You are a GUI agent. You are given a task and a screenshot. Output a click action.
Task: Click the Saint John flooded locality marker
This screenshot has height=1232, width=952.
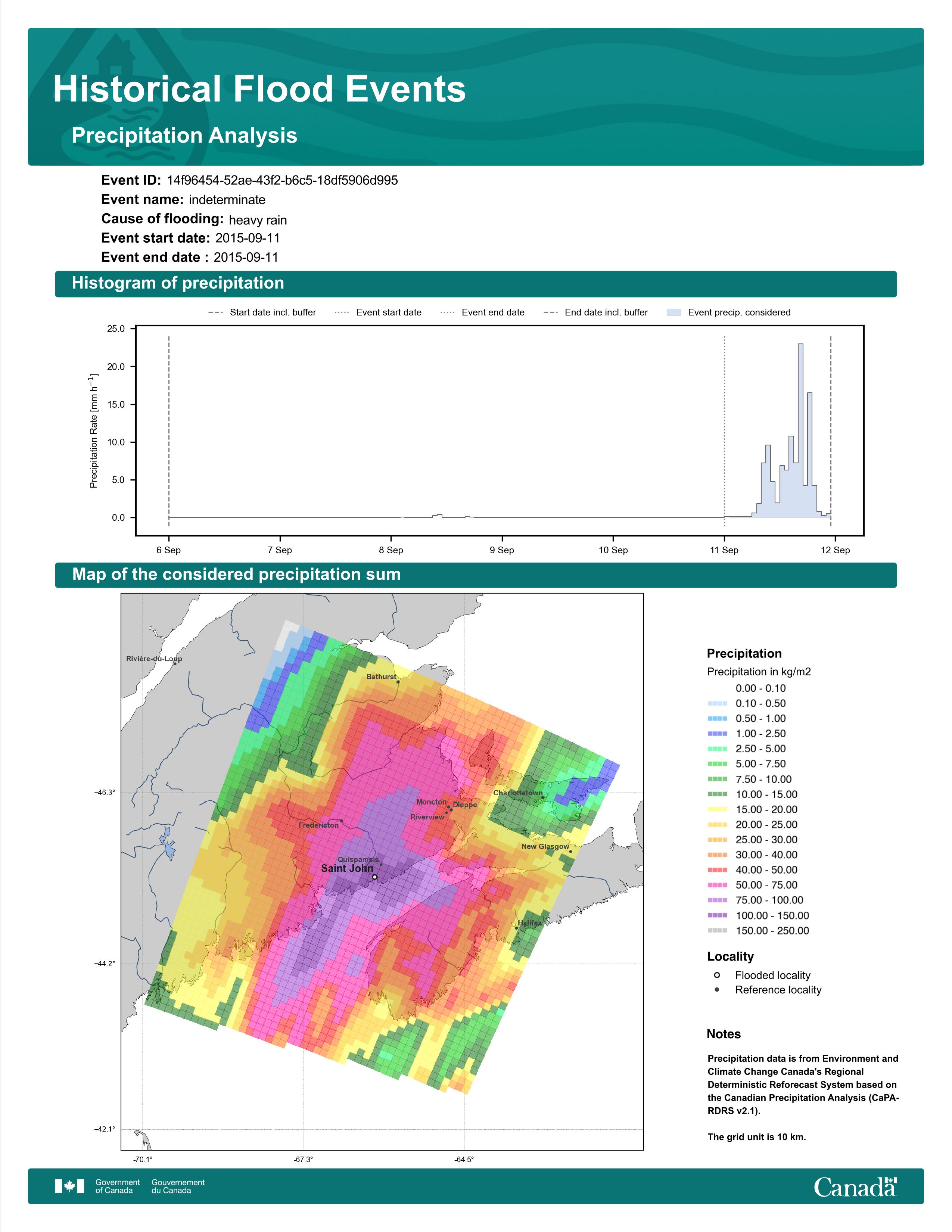(375, 877)
